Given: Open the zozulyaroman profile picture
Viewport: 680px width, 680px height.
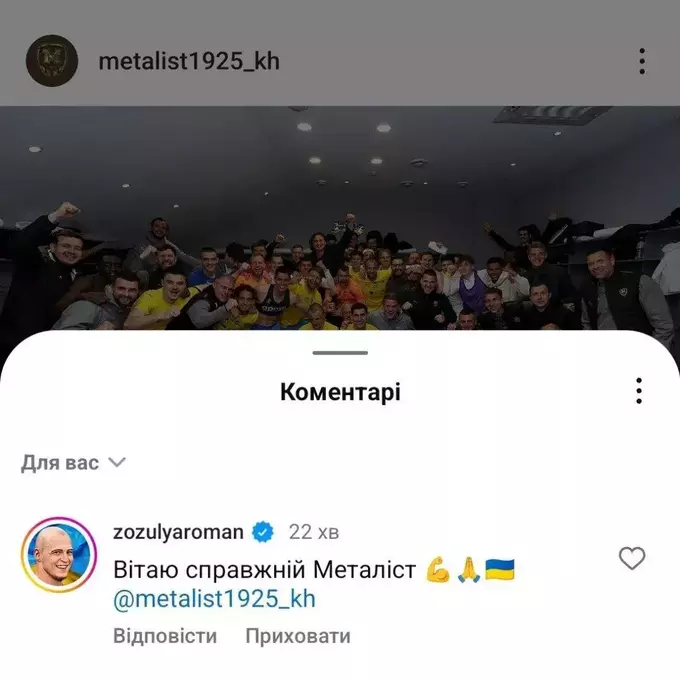Looking at the screenshot, I should [59, 555].
